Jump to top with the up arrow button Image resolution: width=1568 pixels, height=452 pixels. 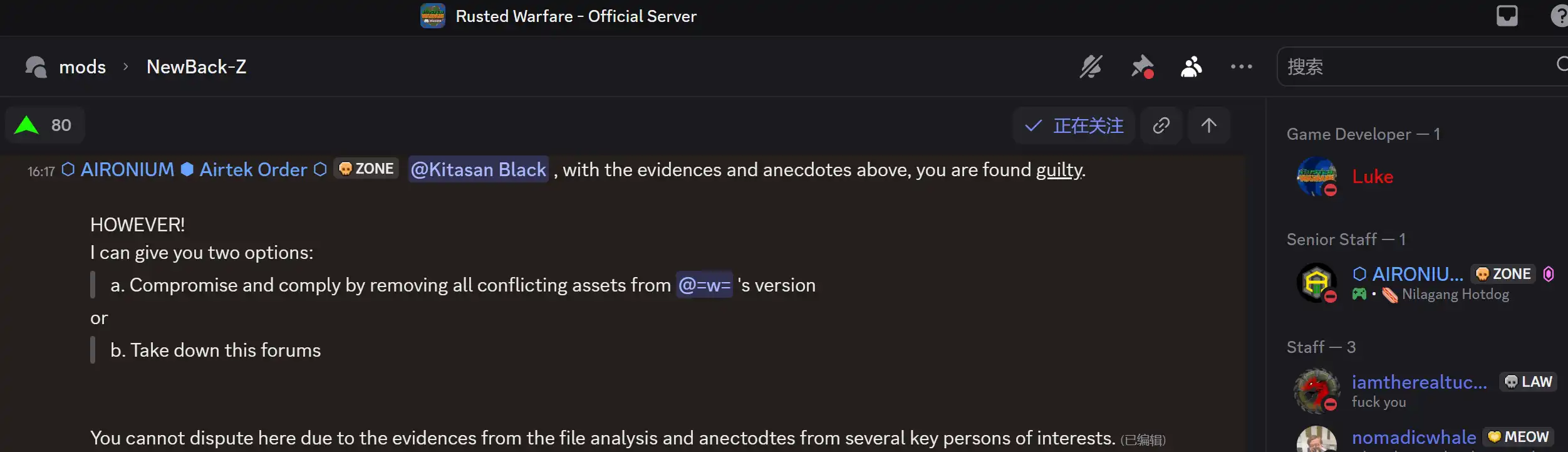(1208, 126)
